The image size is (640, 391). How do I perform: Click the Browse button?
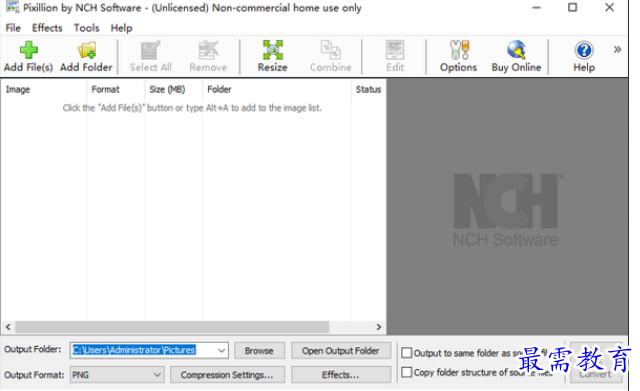point(259,351)
